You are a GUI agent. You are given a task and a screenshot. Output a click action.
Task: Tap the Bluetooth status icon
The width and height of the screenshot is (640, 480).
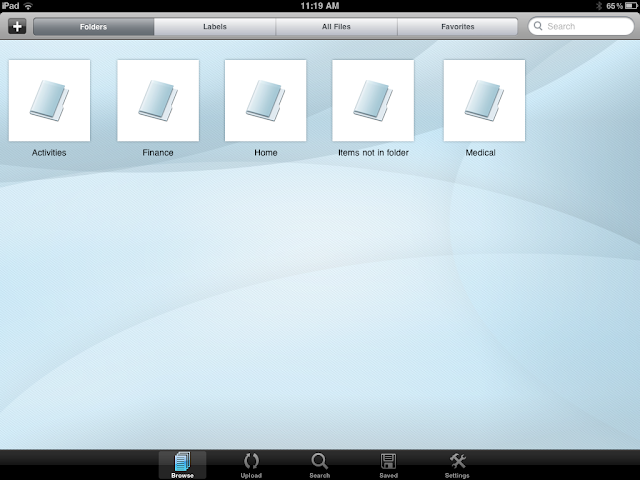[599, 6]
